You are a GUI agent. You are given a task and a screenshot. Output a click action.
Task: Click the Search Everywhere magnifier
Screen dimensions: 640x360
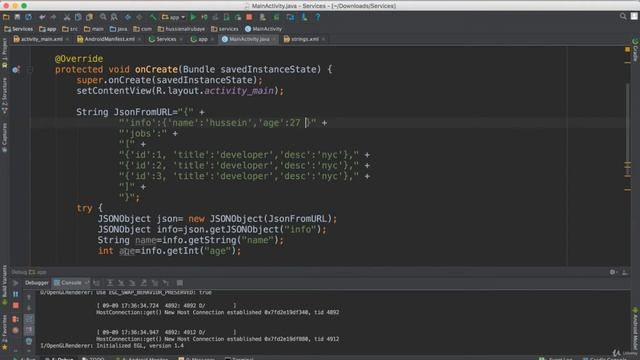tap(623, 16)
